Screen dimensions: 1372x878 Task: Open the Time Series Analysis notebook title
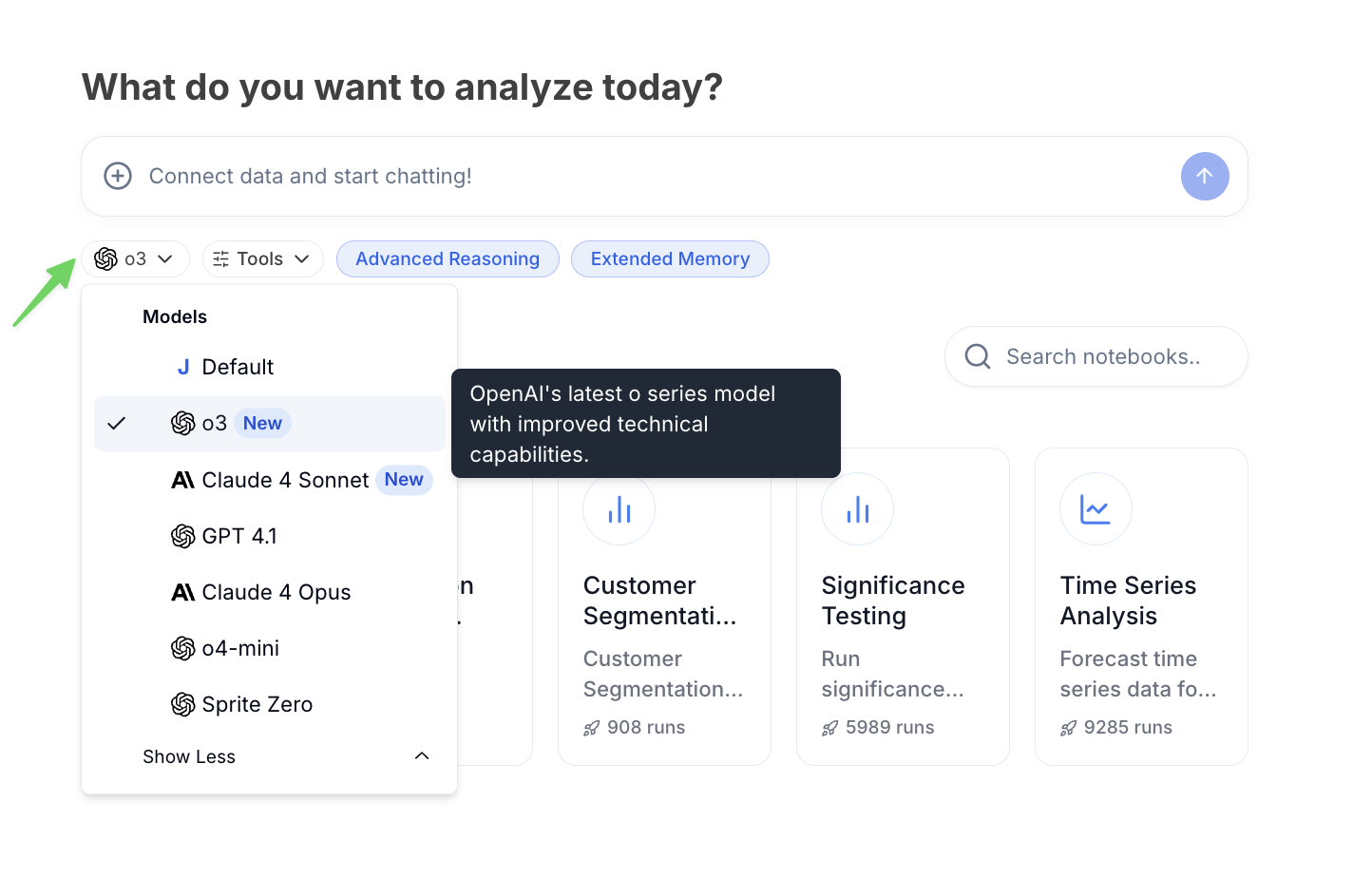pos(1128,601)
